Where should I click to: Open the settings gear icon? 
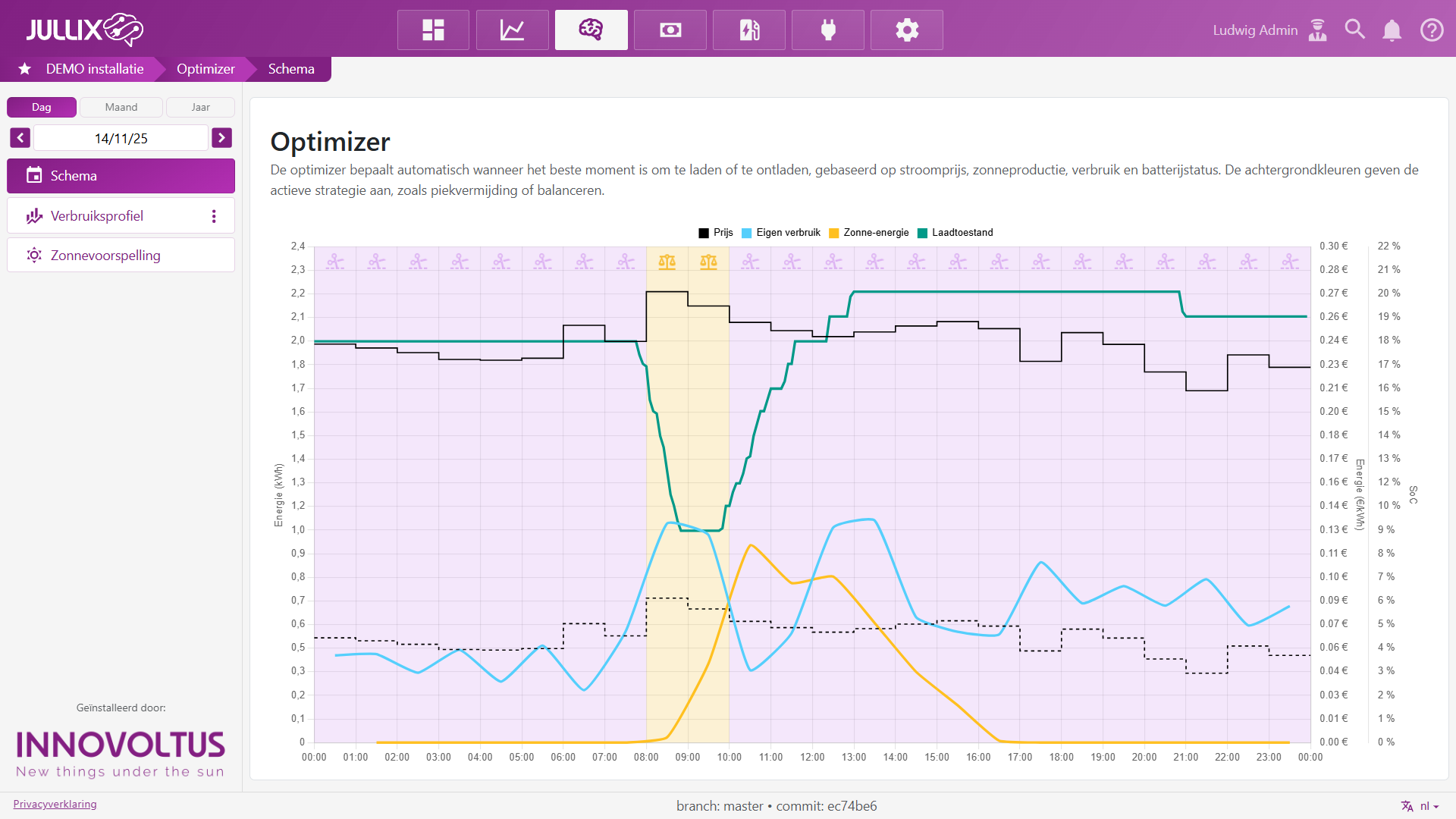click(x=906, y=30)
